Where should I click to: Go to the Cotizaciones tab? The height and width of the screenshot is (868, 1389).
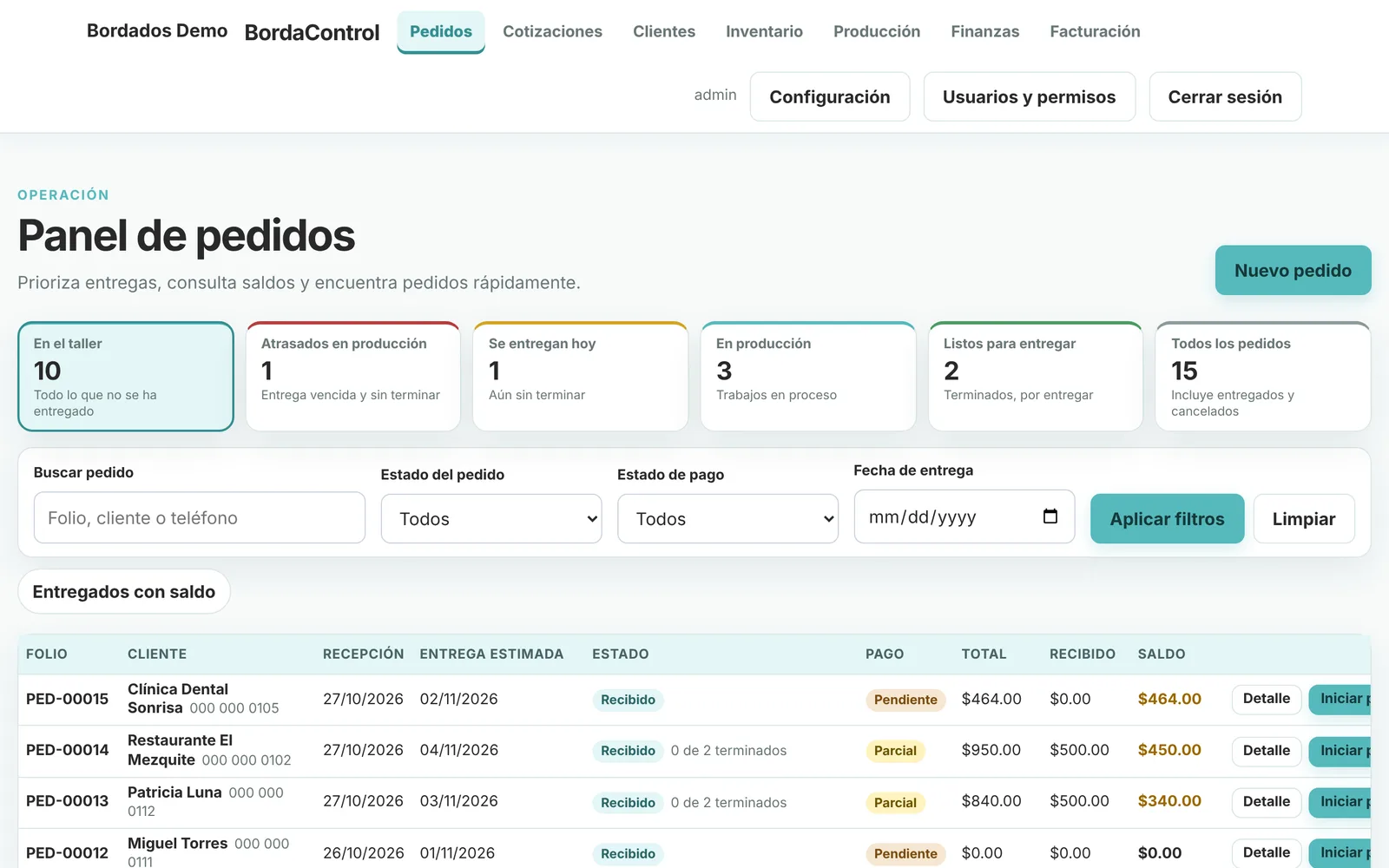pyautogui.click(x=552, y=31)
